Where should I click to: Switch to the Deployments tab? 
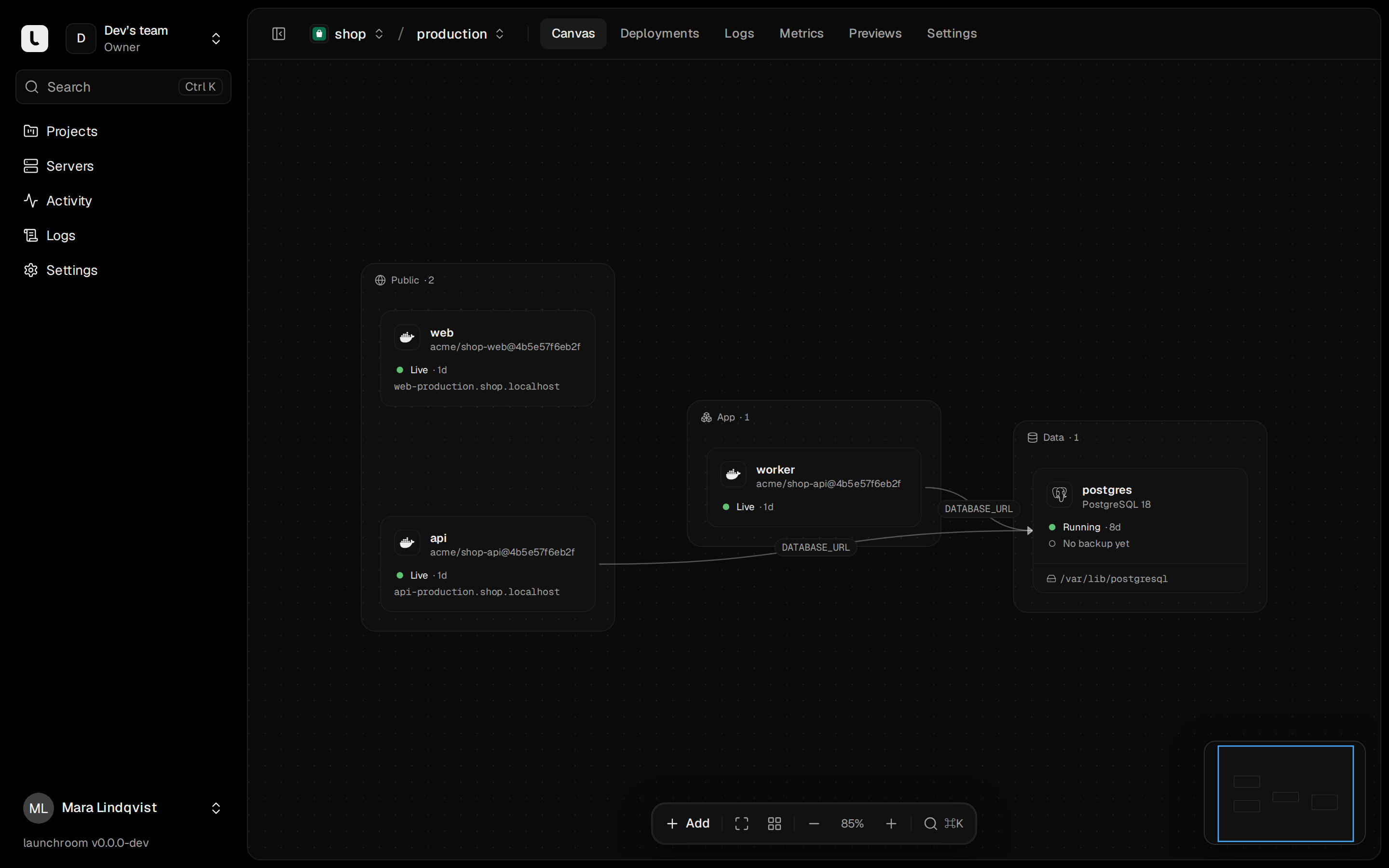659,33
